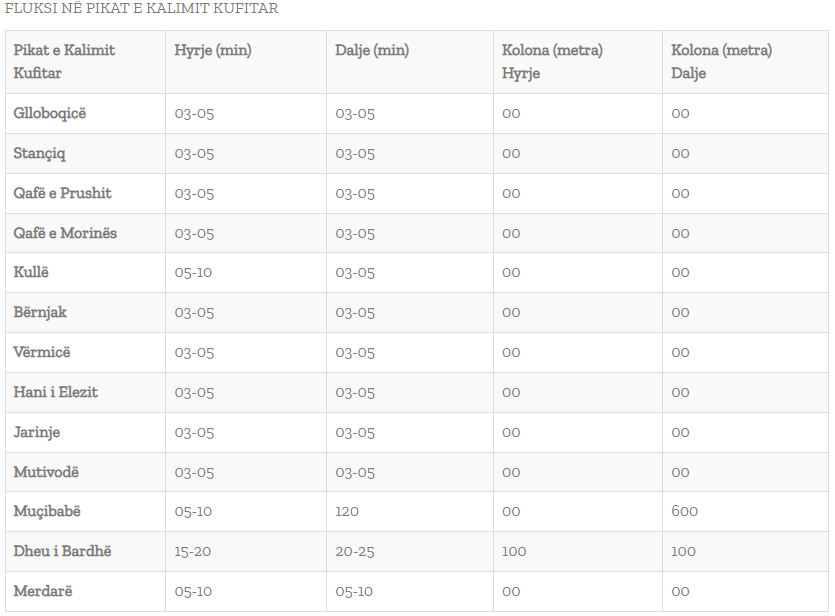The width and height of the screenshot is (835, 616).
Task: Click the Hyrje (min) column header
Action: click(213, 51)
